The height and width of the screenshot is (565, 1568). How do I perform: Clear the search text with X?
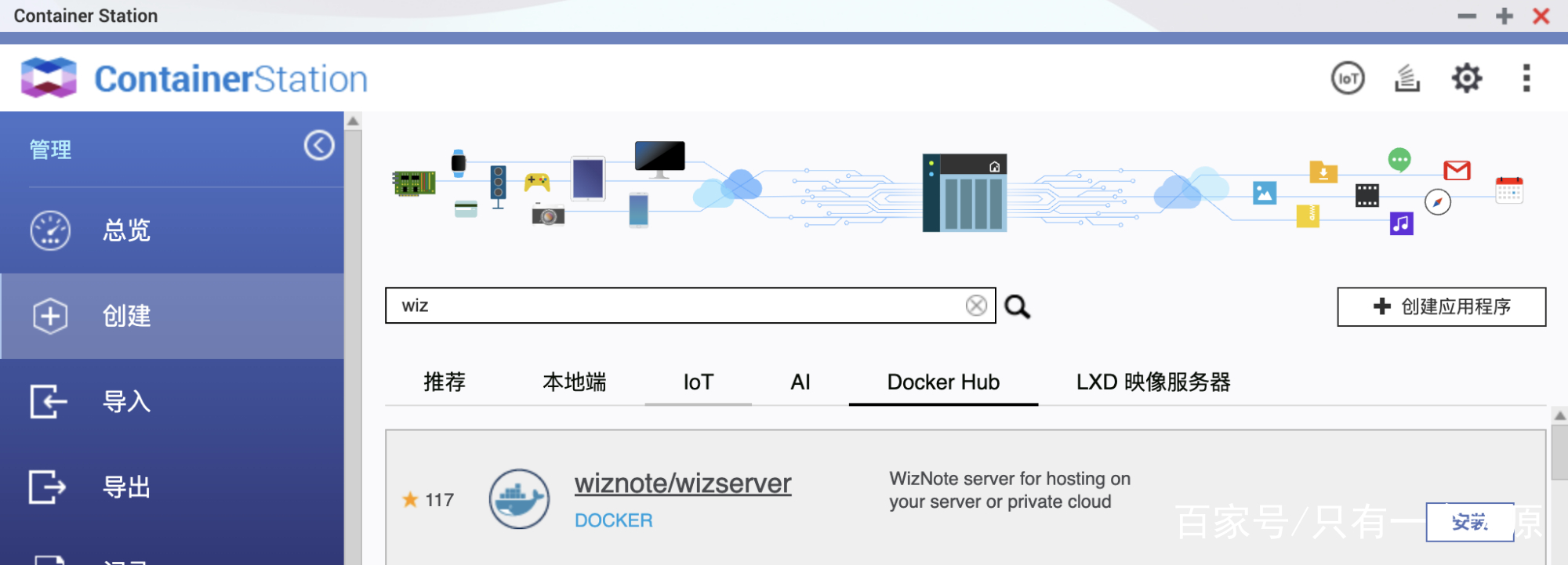pos(976,306)
